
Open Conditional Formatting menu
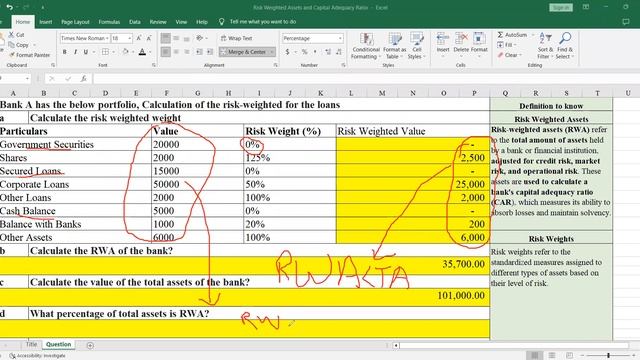point(366,46)
